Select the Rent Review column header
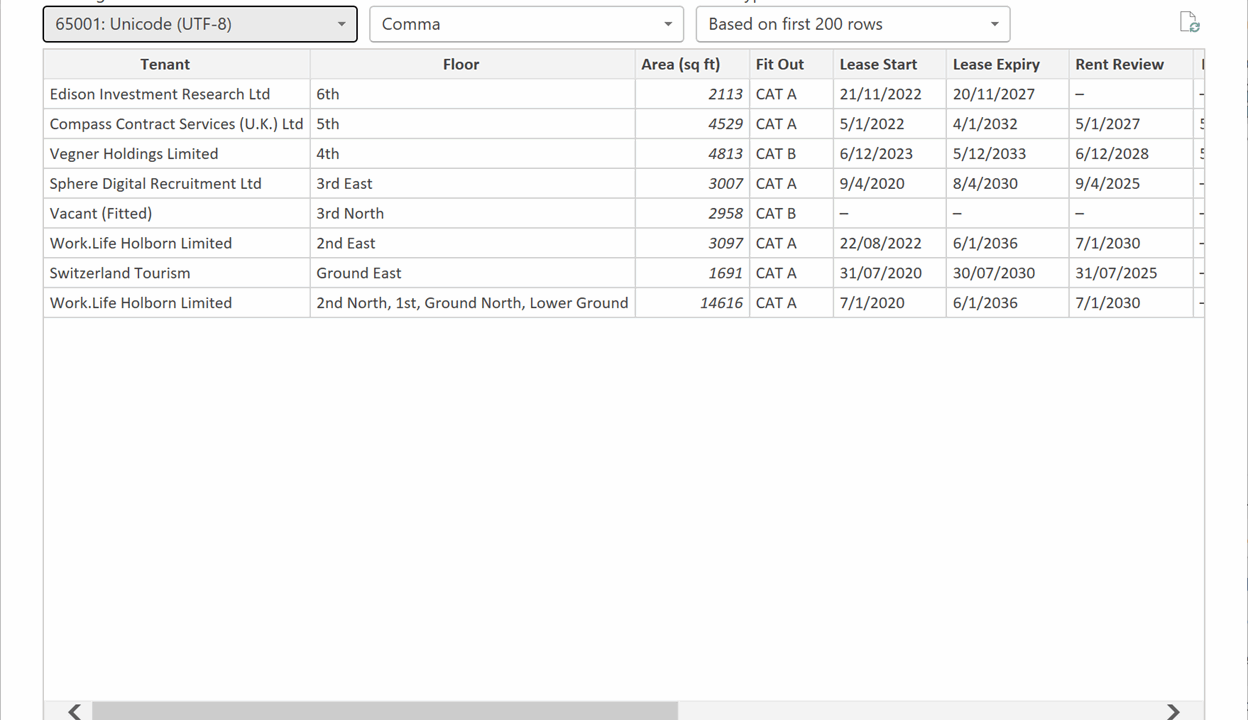This screenshot has height=720, width=1248. click(x=1130, y=64)
